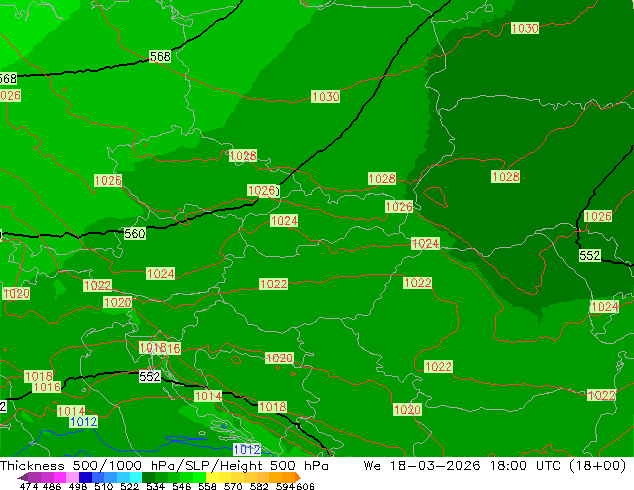The width and height of the screenshot is (634, 490).
Task: Click the blue 1012 label below the 1014 label
Action: pos(83,422)
